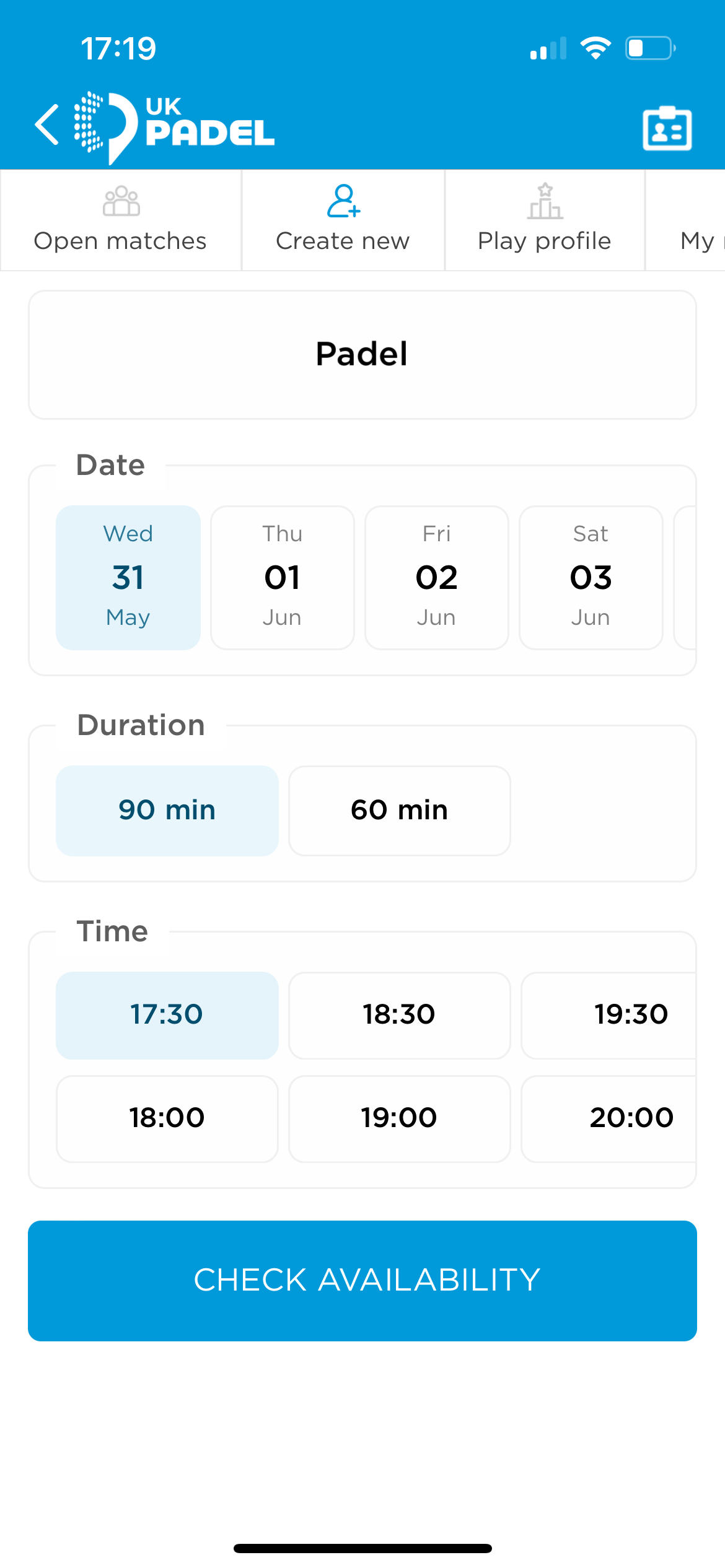This screenshot has width=725, height=1568.
Task: Open the Padel sport selector
Action: point(362,355)
